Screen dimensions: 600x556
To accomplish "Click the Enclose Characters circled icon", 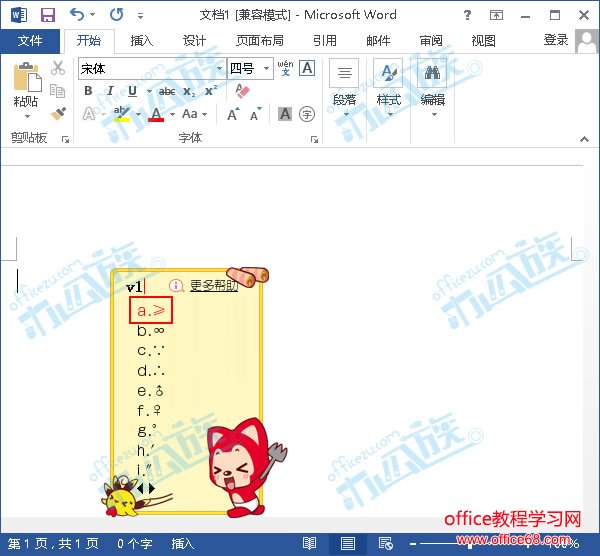I will coord(307,114).
